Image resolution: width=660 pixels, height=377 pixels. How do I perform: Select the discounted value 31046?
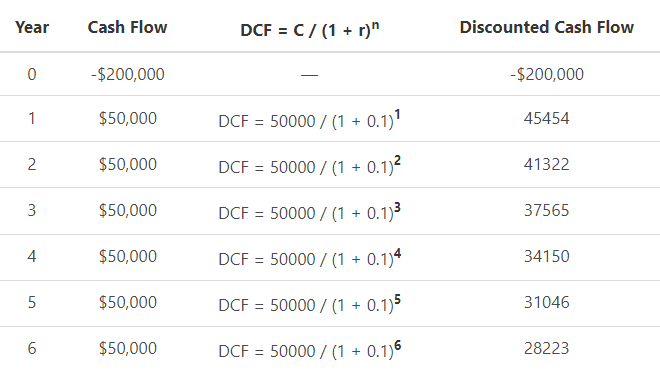point(546,302)
